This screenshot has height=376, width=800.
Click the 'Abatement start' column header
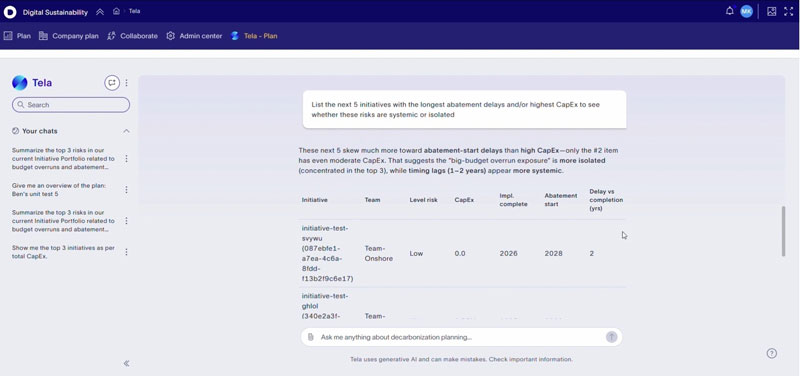point(561,200)
